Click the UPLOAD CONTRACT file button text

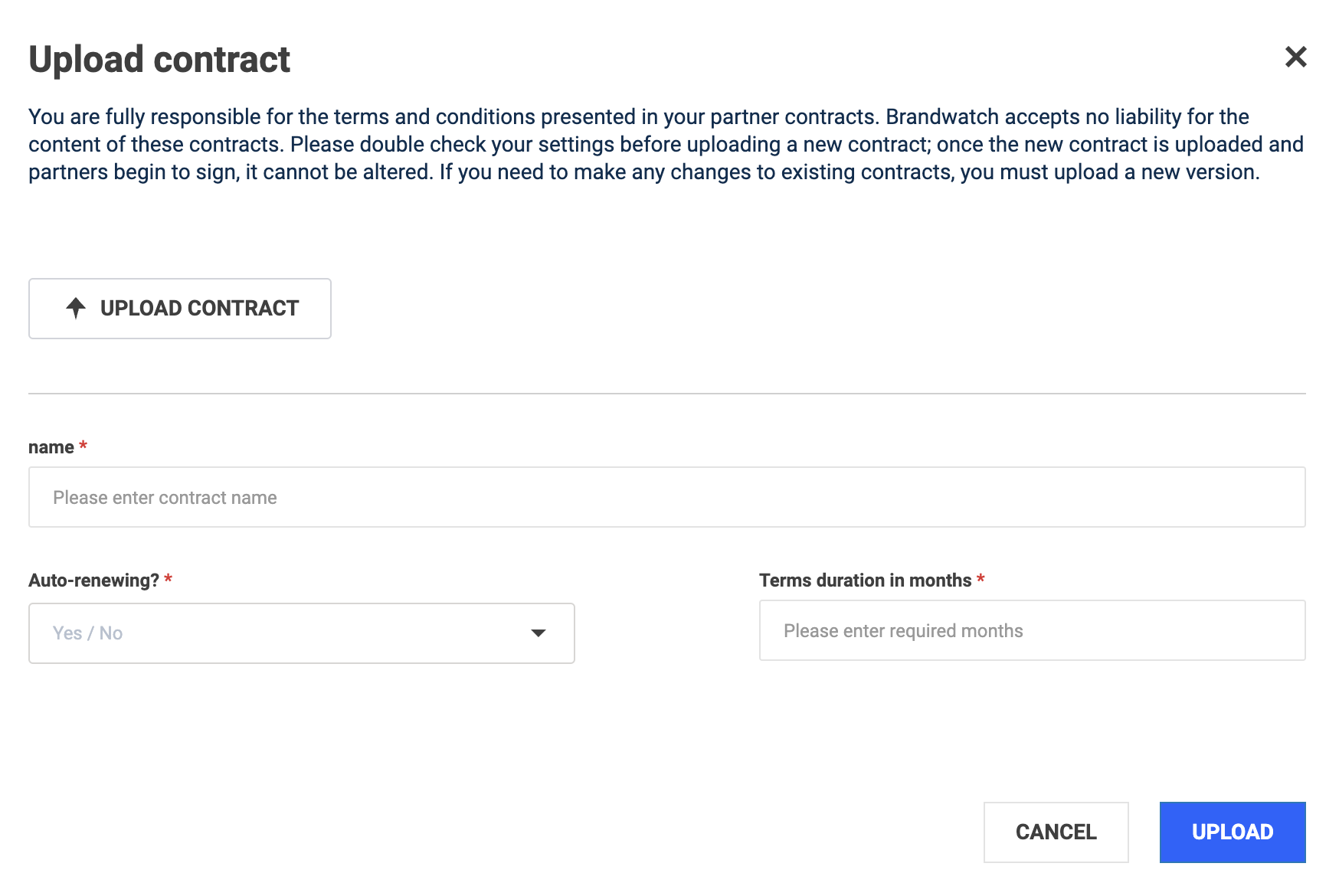pos(200,308)
